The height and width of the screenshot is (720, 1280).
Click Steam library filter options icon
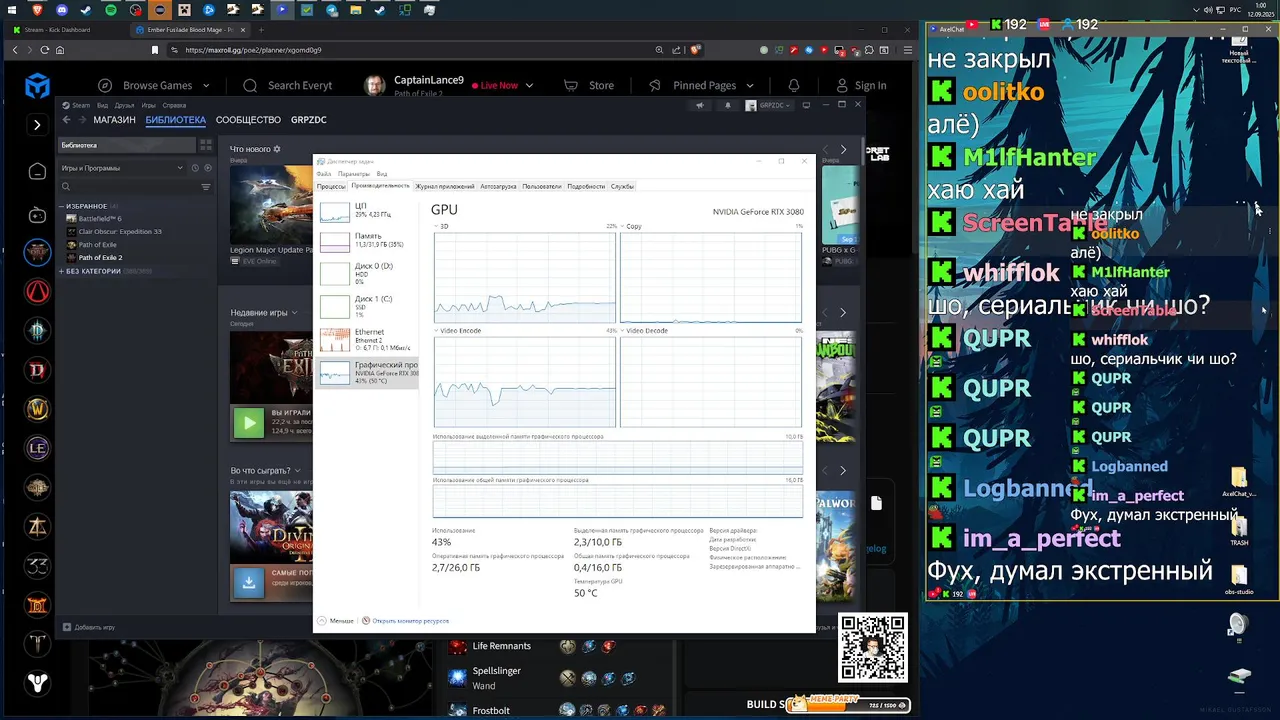pos(206,187)
